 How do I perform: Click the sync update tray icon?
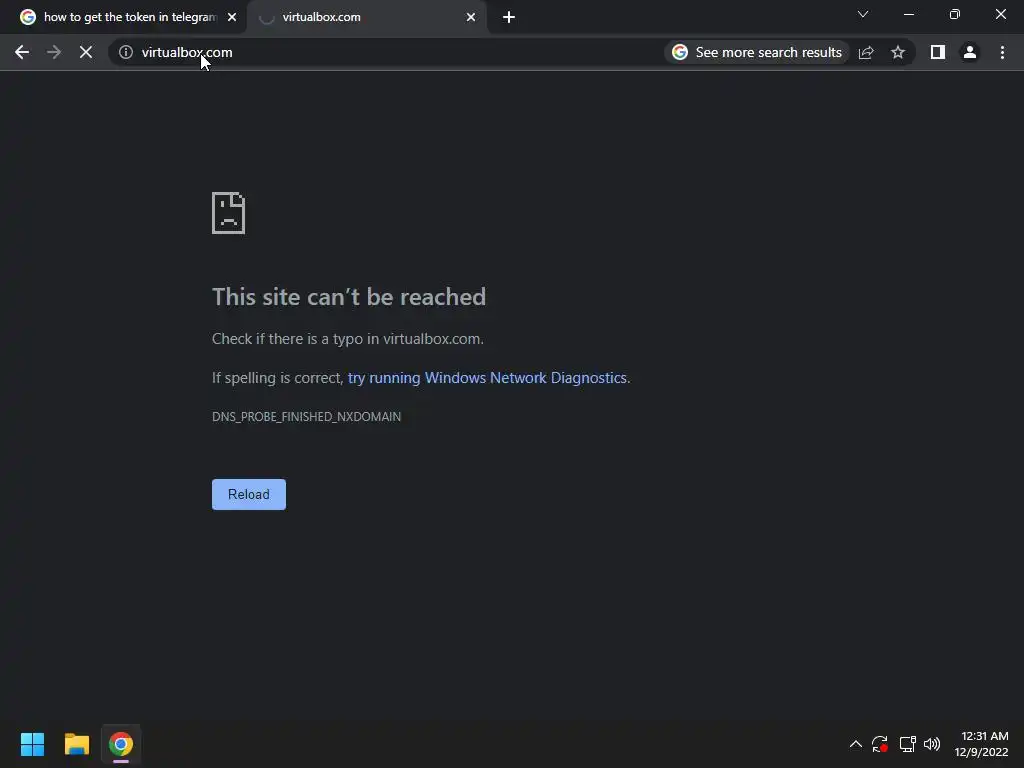[880, 744]
